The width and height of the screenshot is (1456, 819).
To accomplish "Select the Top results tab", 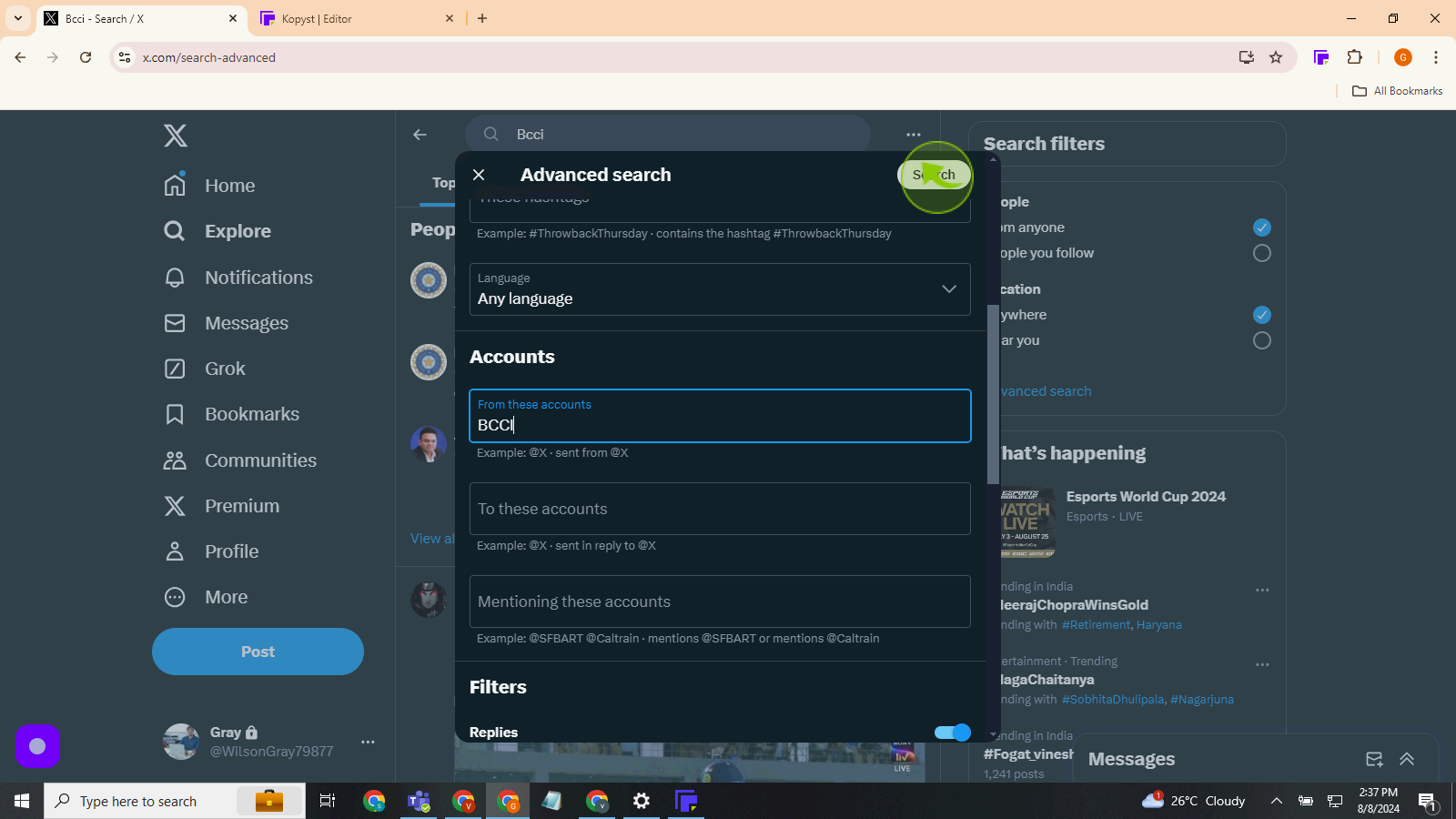I will 443,183.
